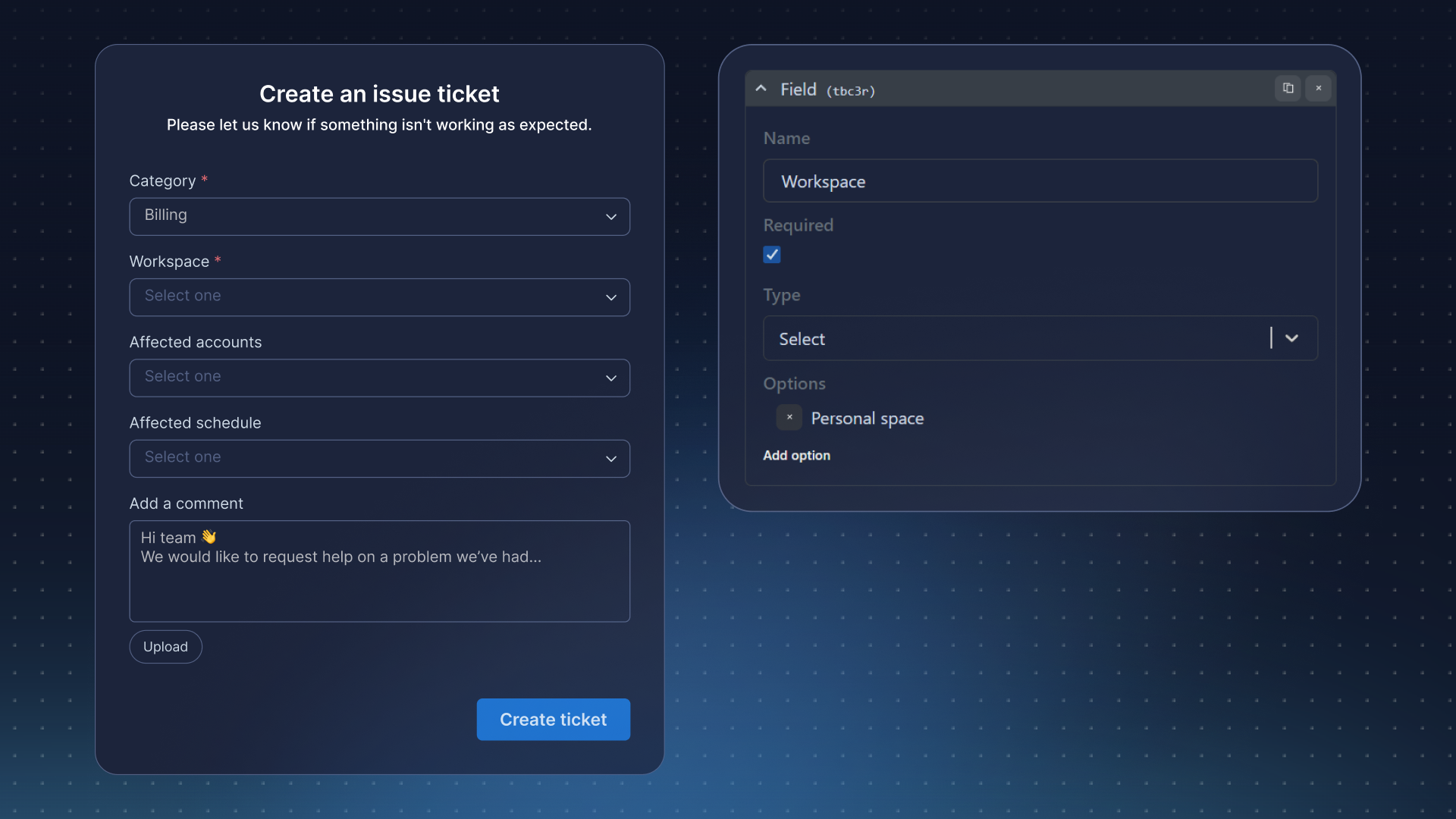Image resolution: width=1456 pixels, height=819 pixels.
Task: Click the Workspace field chevron icon
Action: 610,297
